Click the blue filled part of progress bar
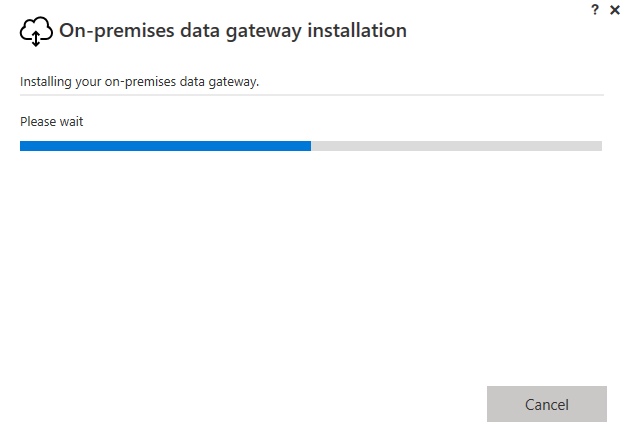 click(165, 146)
